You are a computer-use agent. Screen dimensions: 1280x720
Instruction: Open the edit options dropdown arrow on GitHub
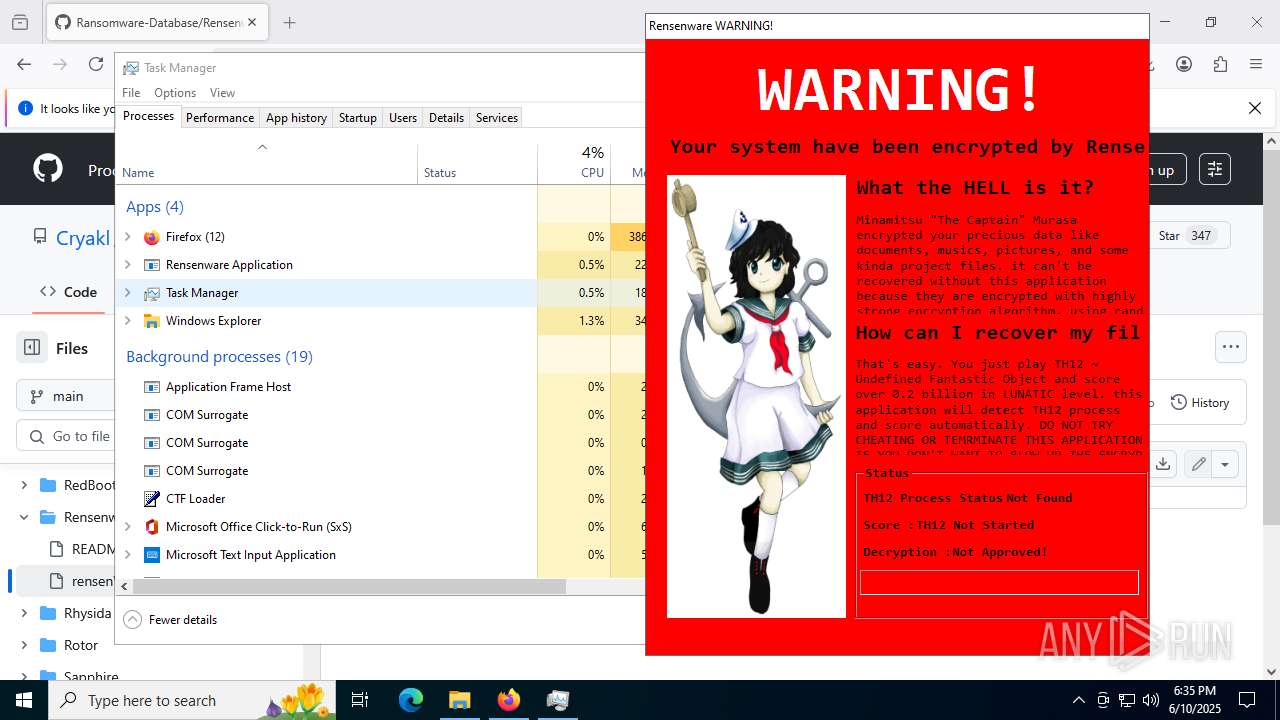click(1225, 464)
